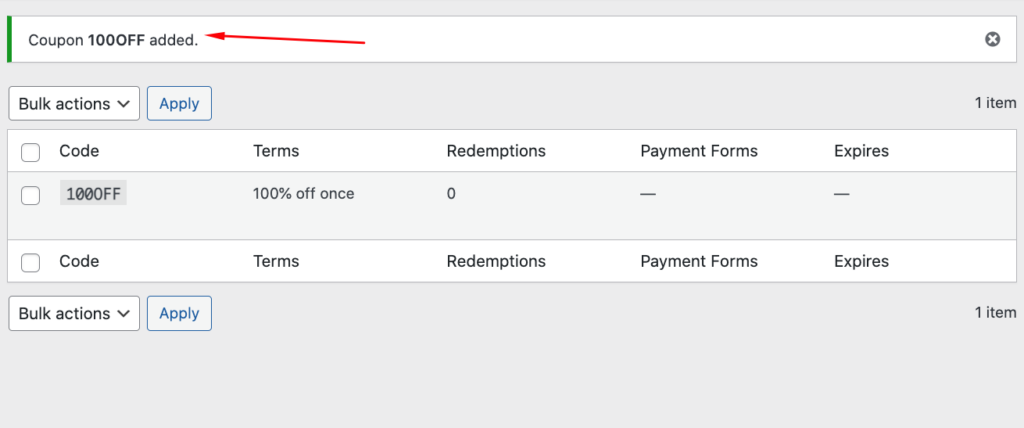
Task: Expand the Bulk actions dropdown below the table
Action: click(74, 313)
